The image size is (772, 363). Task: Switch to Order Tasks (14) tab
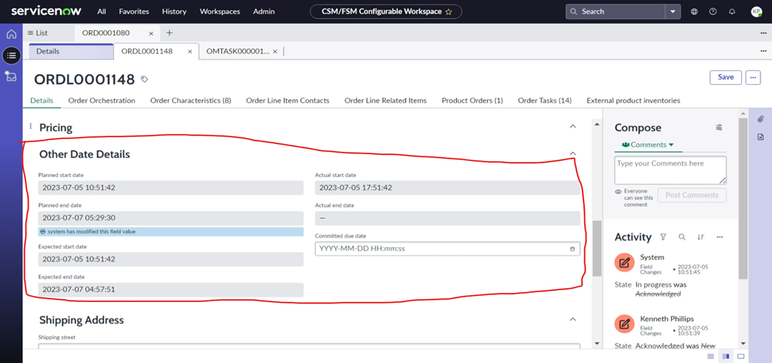point(545,100)
